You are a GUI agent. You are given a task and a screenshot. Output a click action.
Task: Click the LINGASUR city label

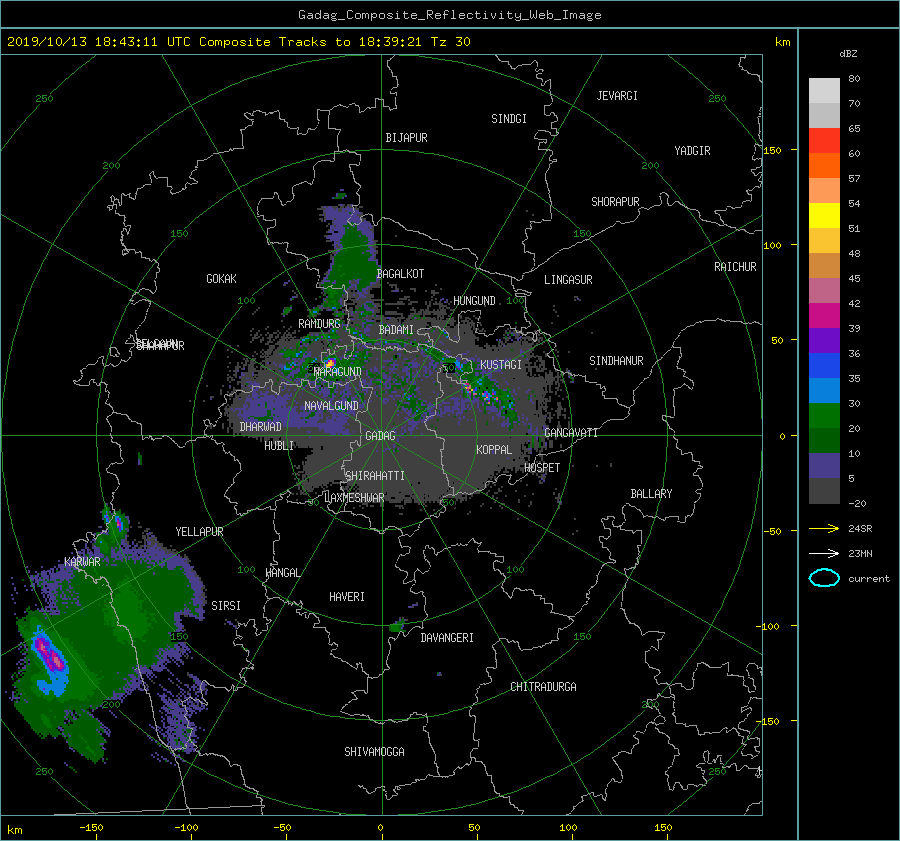click(568, 280)
